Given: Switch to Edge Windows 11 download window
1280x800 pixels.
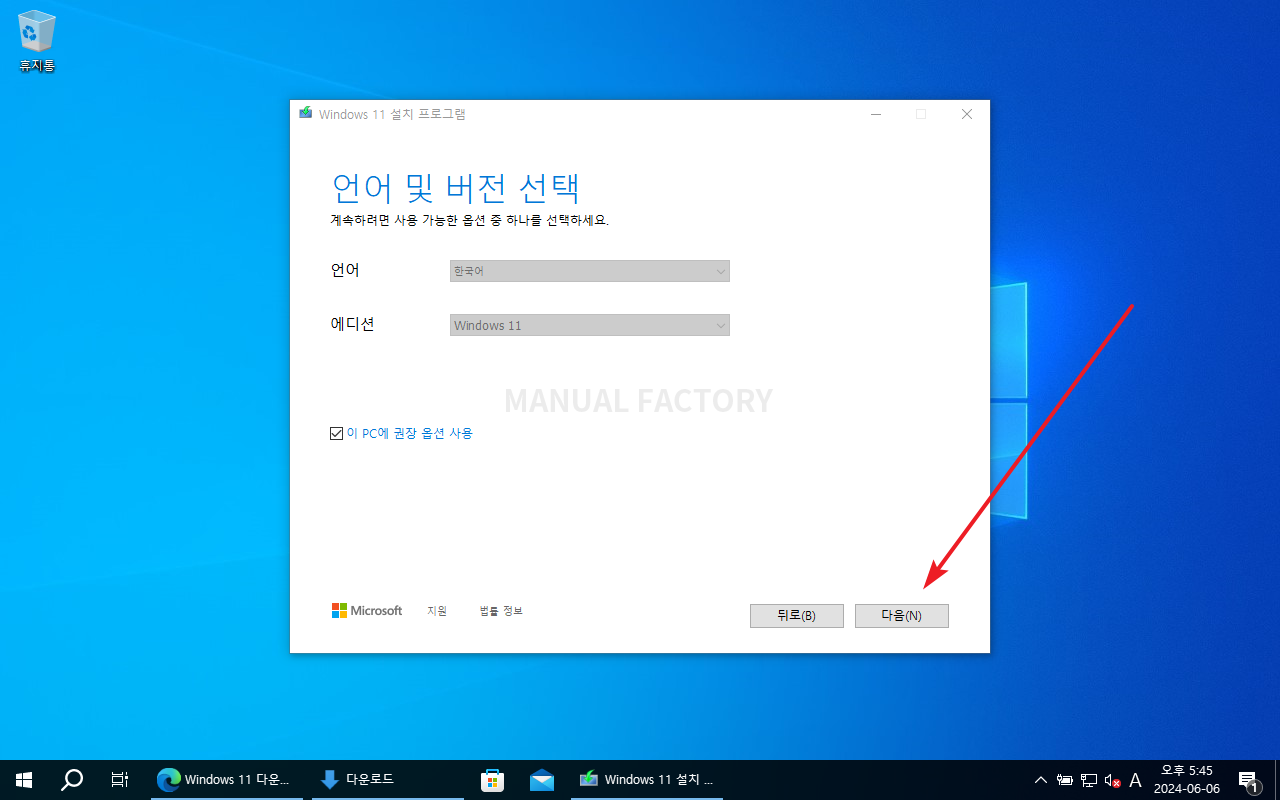Looking at the screenshot, I should 226,780.
